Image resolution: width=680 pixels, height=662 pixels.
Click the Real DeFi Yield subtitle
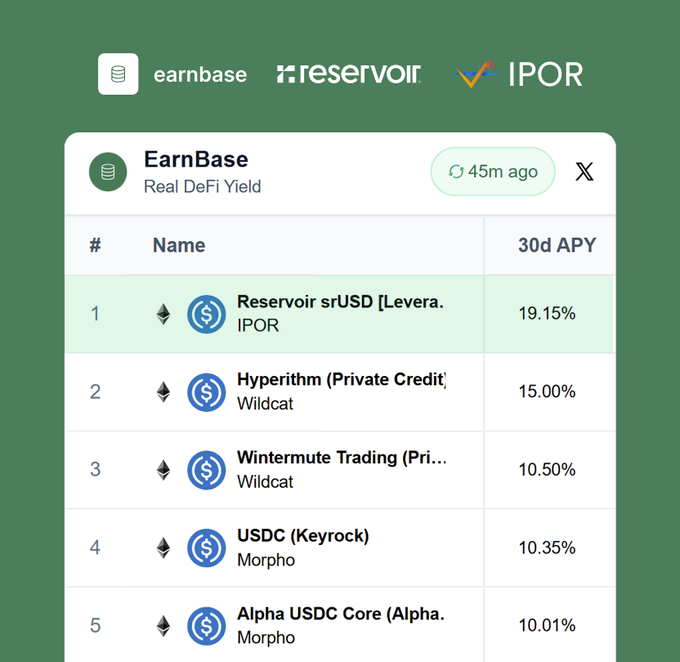[203, 187]
